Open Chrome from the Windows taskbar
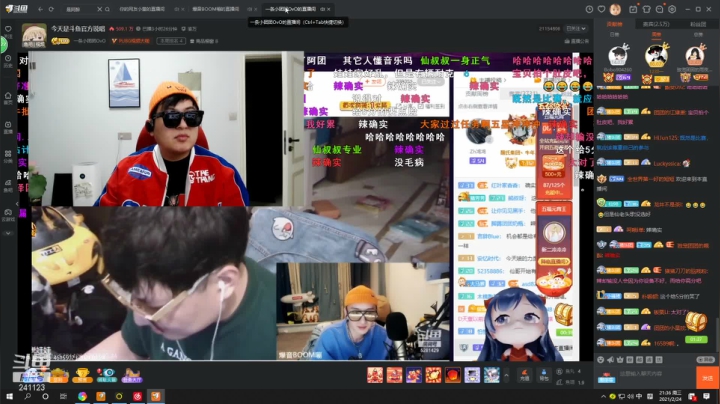 [83, 396]
